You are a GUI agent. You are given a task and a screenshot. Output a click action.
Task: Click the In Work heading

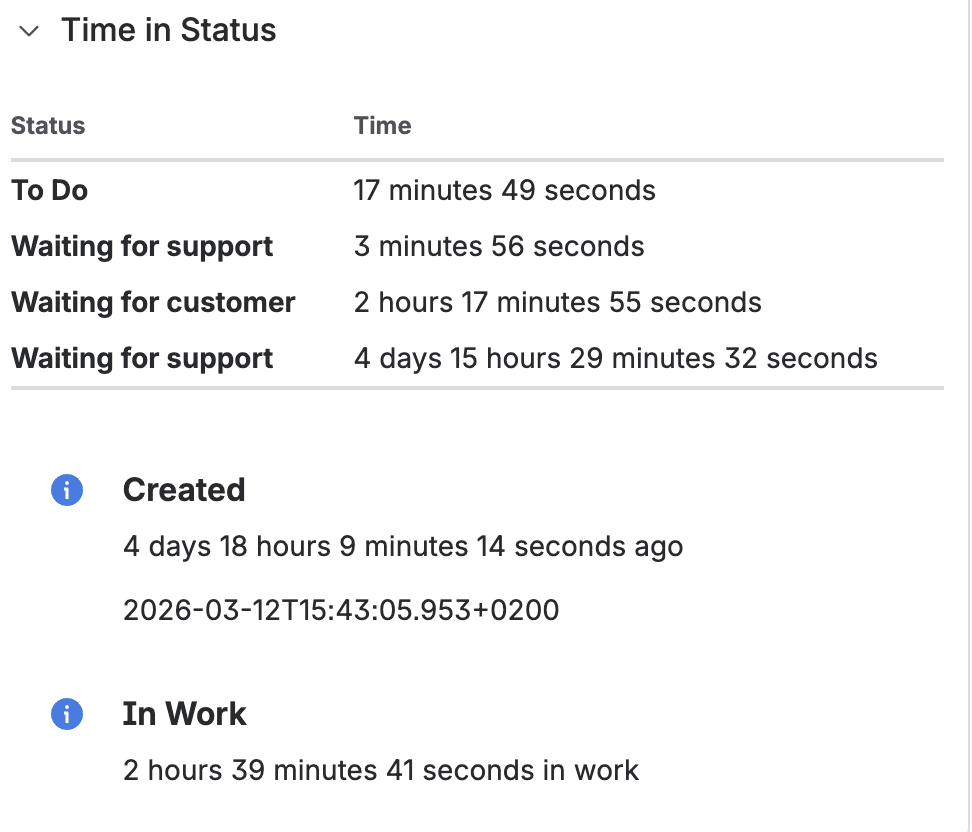pyautogui.click(x=184, y=714)
